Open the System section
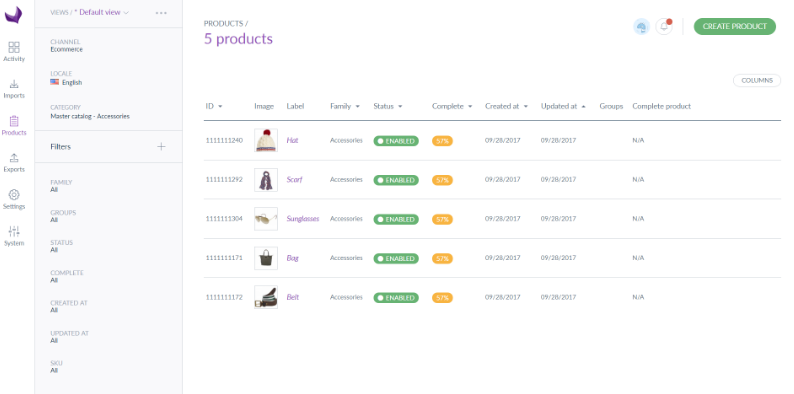 click(x=14, y=236)
